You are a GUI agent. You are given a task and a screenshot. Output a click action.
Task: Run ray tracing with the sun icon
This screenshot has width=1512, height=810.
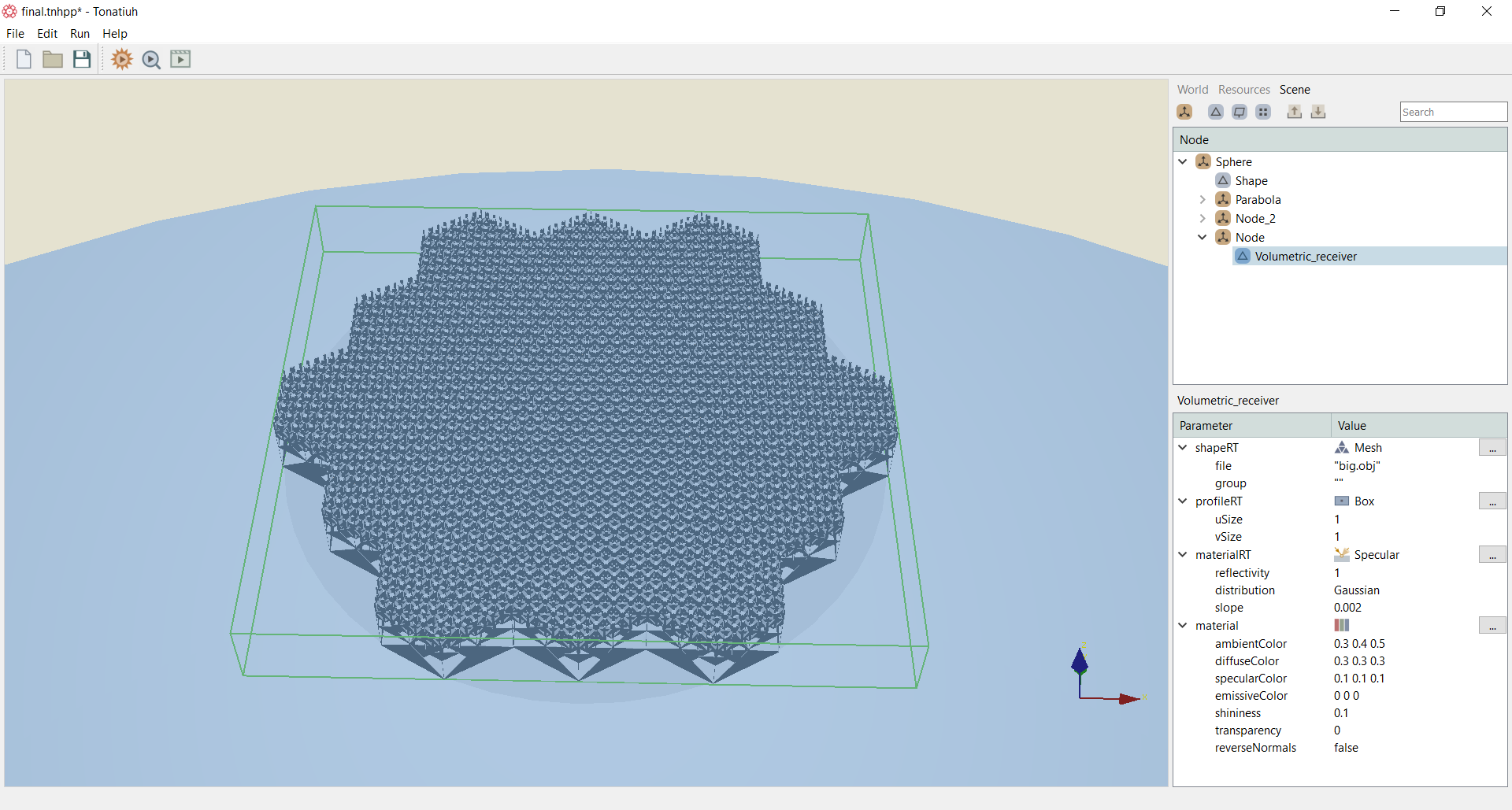point(122,59)
